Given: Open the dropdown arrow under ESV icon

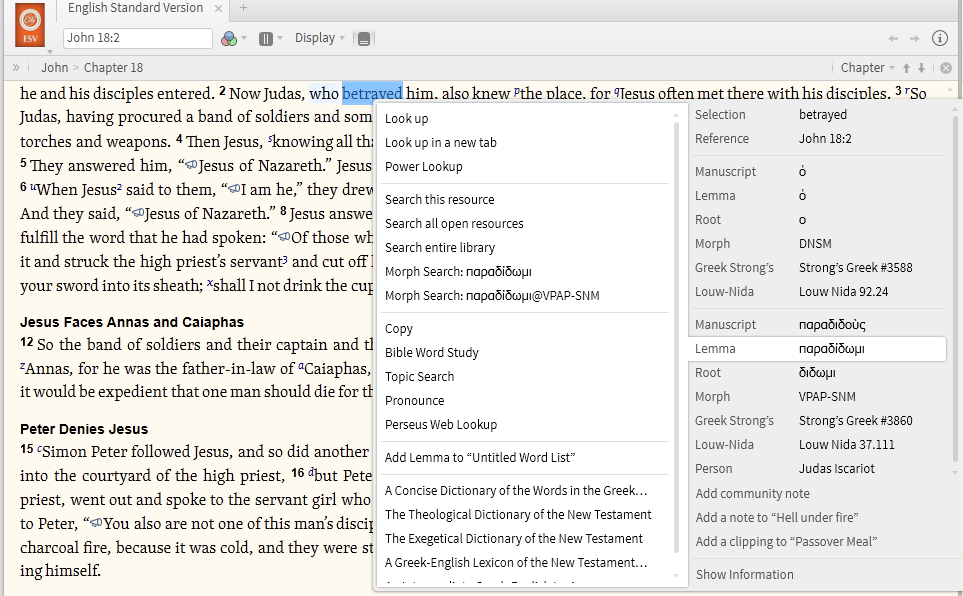Looking at the screenshot, I should pos(50,52).
